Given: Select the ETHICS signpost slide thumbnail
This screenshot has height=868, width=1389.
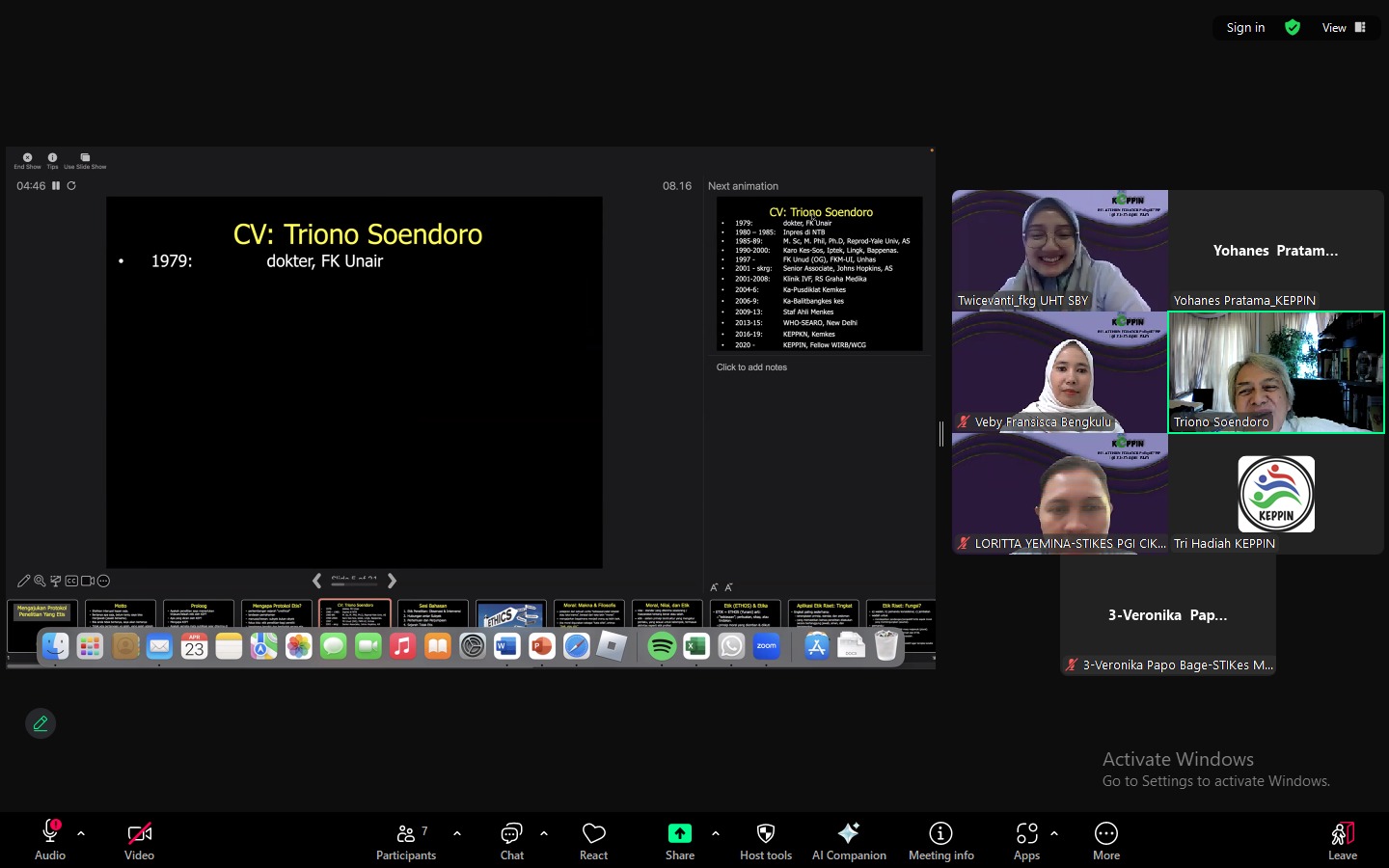Looking at the screenshot, I should [511, 614].
